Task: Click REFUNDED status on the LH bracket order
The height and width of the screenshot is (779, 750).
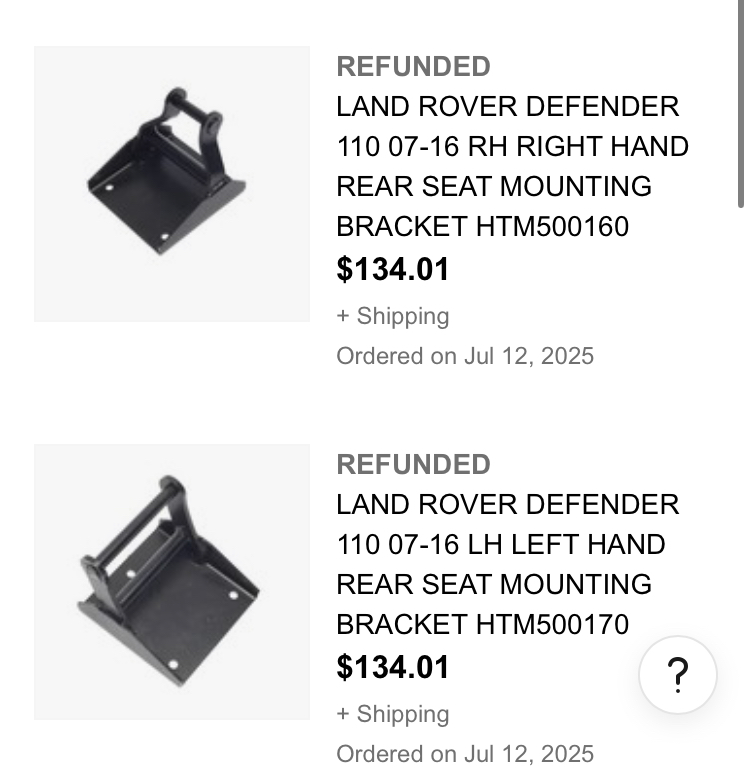Action: [x=413, y=465]
